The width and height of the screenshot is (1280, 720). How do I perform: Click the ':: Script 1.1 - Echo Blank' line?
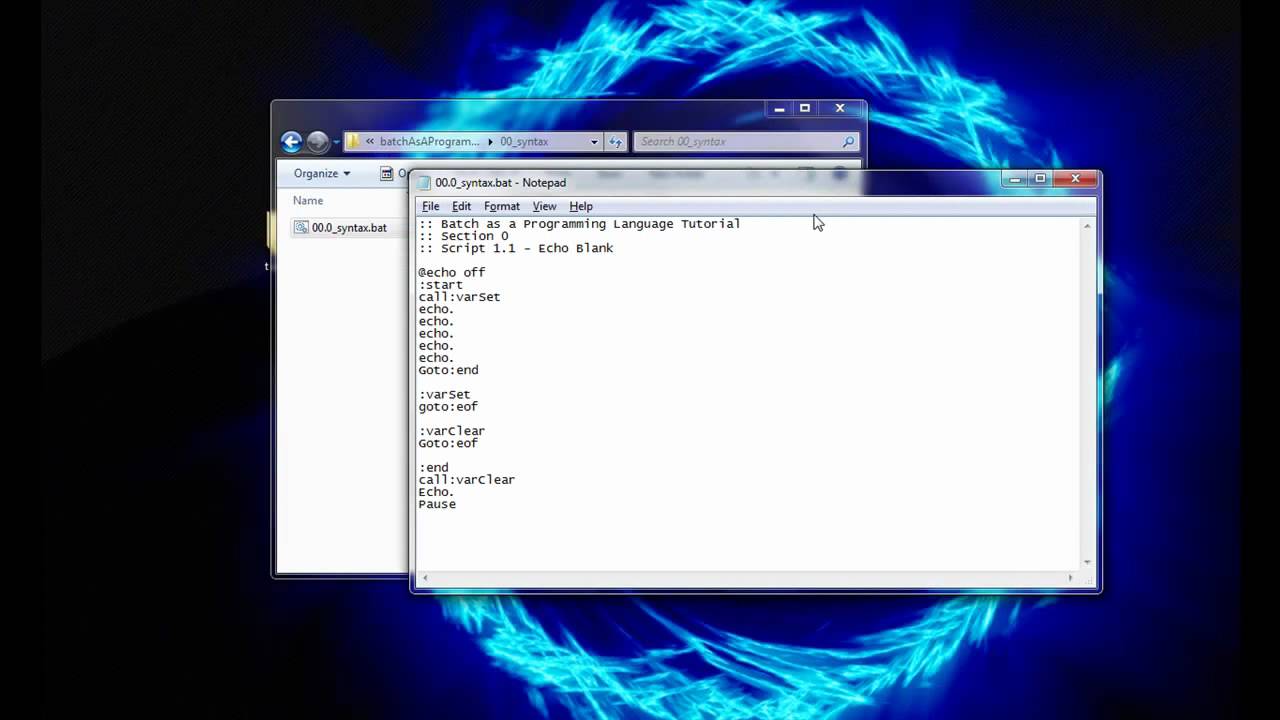(x=516, y=248)
